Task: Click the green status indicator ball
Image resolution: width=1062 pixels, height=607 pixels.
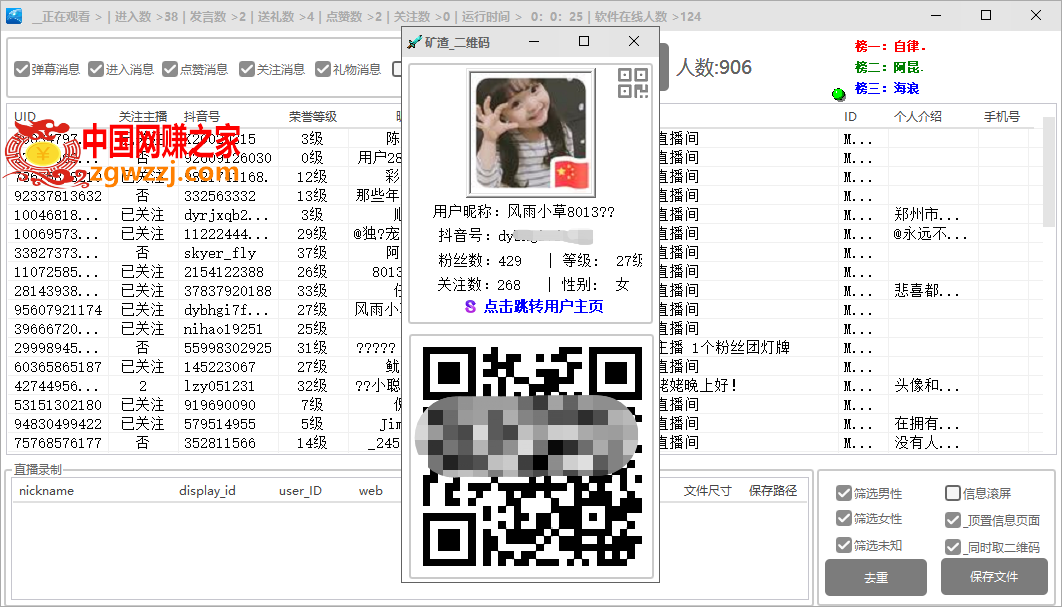Action: (x=838, y=94)
